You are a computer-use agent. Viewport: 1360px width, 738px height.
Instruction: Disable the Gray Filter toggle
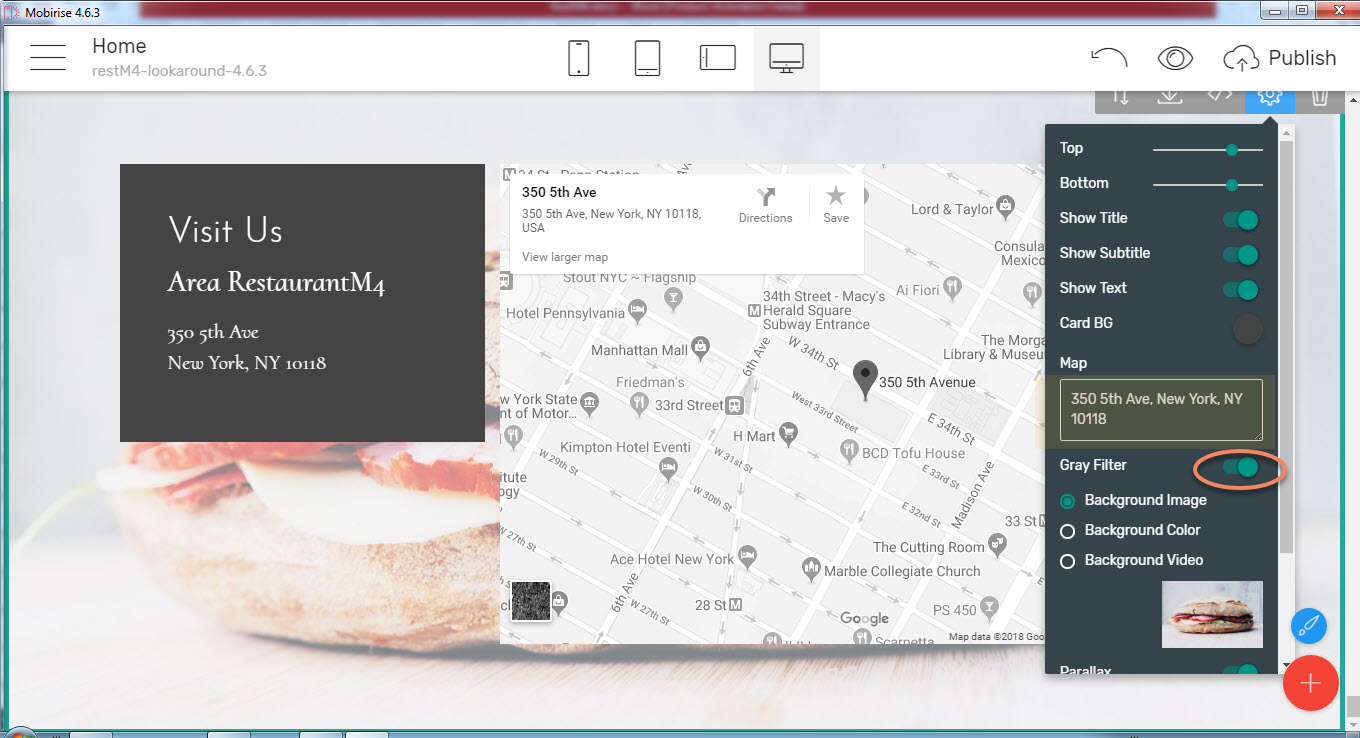click(x=1240, y=467)
